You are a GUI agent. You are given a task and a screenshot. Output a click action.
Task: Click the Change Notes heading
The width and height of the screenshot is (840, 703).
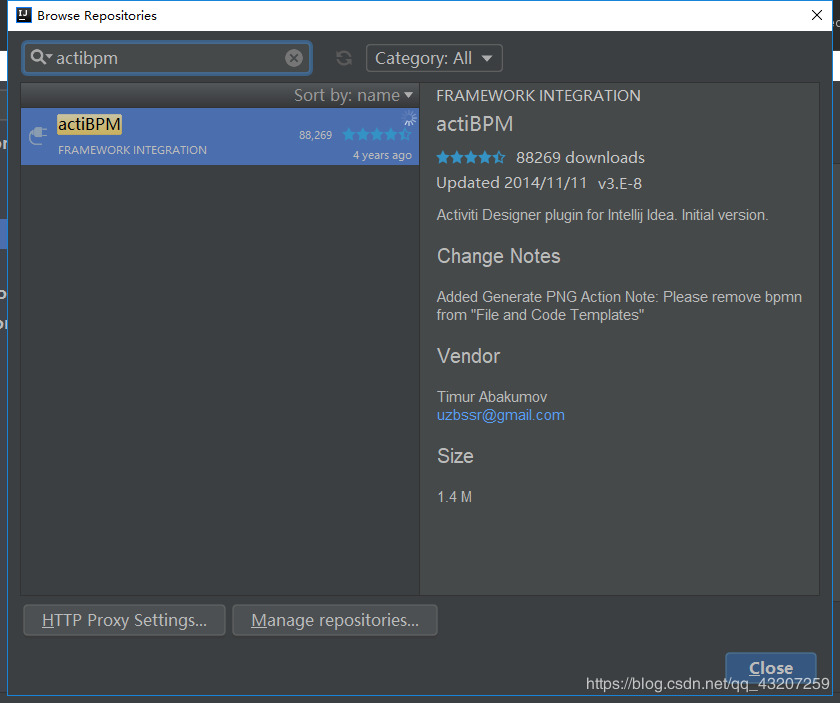tap(498, 256)
